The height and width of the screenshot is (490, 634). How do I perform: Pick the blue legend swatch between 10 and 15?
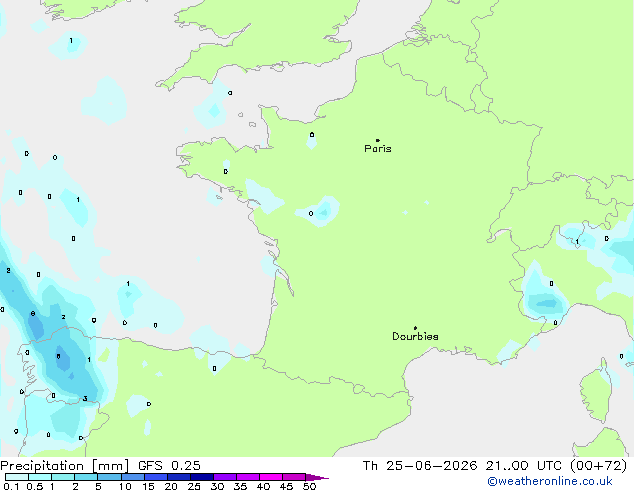[133, 477]
